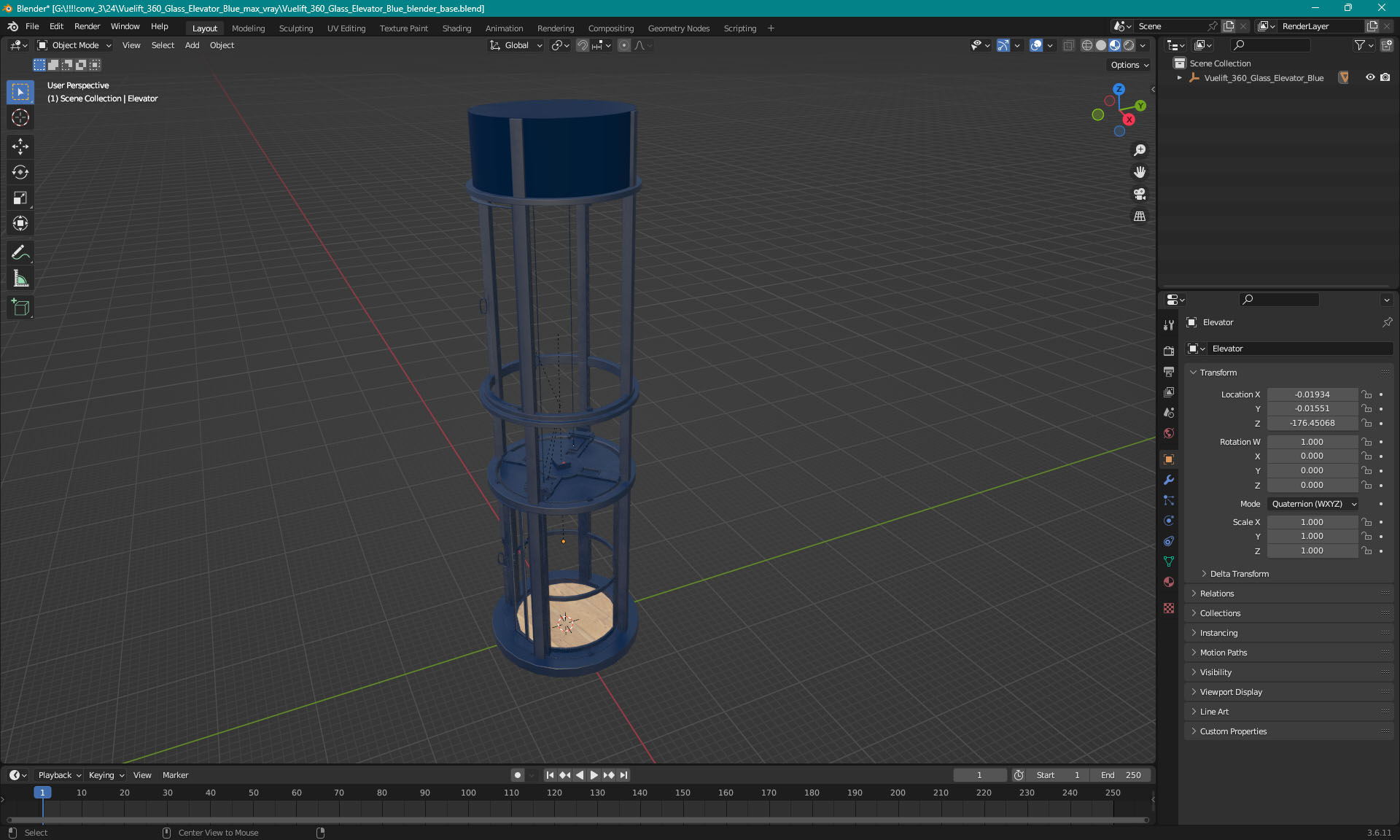Open the Material properties tab
The image size is (1400, 840).
[x=1169, y=582]
